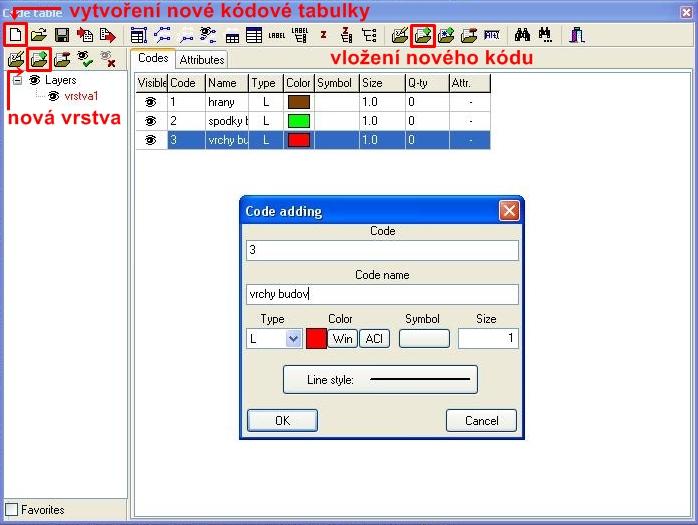Click the polyline icon with an eye
698x525 pixels.
click(208, 35)
